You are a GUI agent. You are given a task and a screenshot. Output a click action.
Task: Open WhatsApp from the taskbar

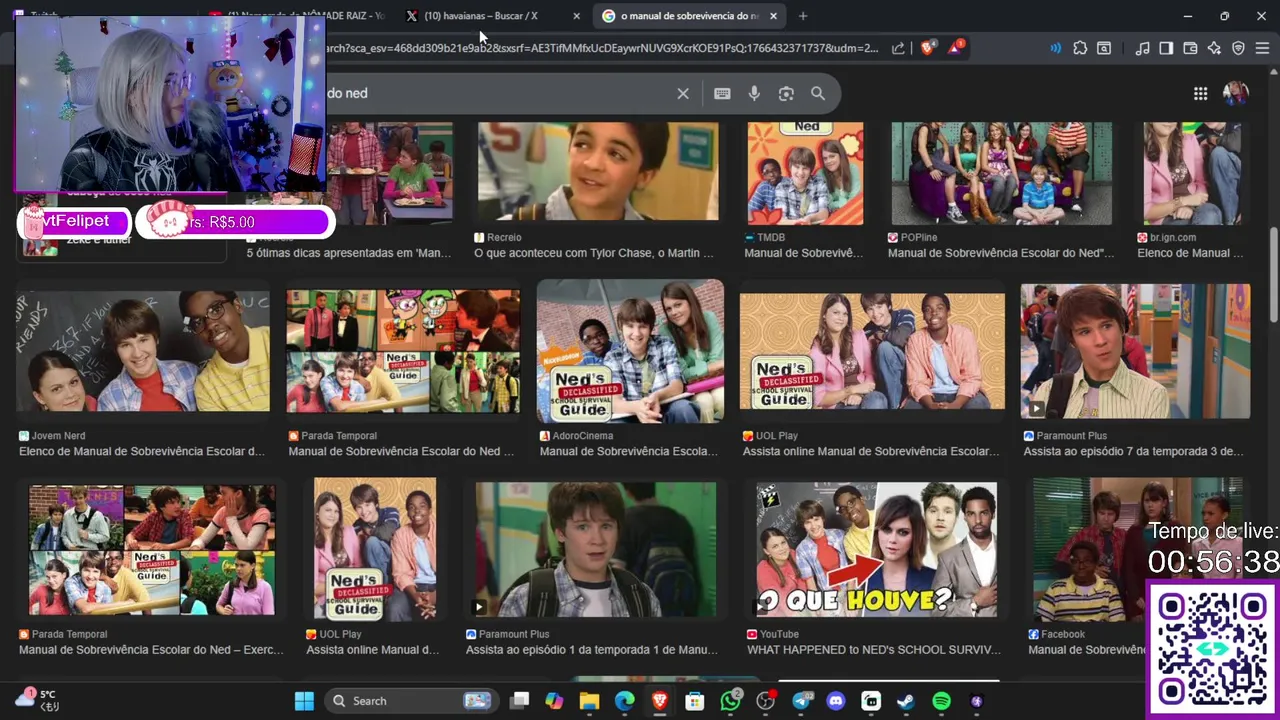point(731,701)
